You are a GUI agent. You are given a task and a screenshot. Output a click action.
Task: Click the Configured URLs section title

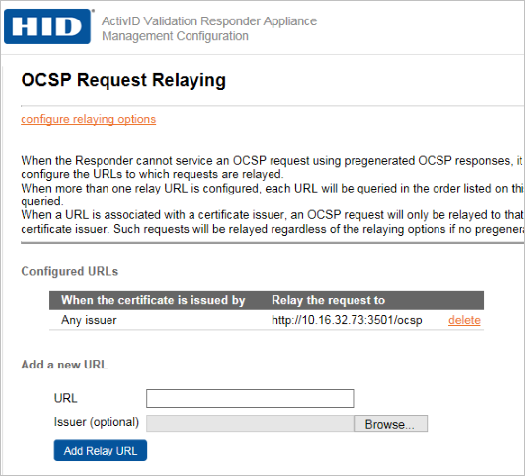coord(70,271)
